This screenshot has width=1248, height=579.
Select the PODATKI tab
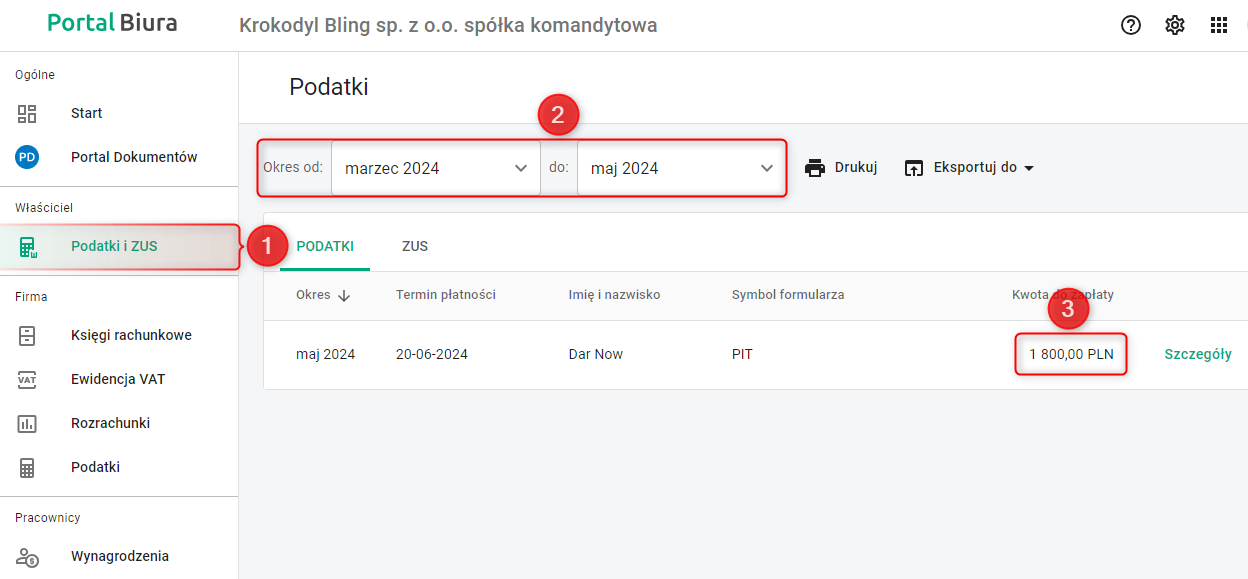pos(325,246)
